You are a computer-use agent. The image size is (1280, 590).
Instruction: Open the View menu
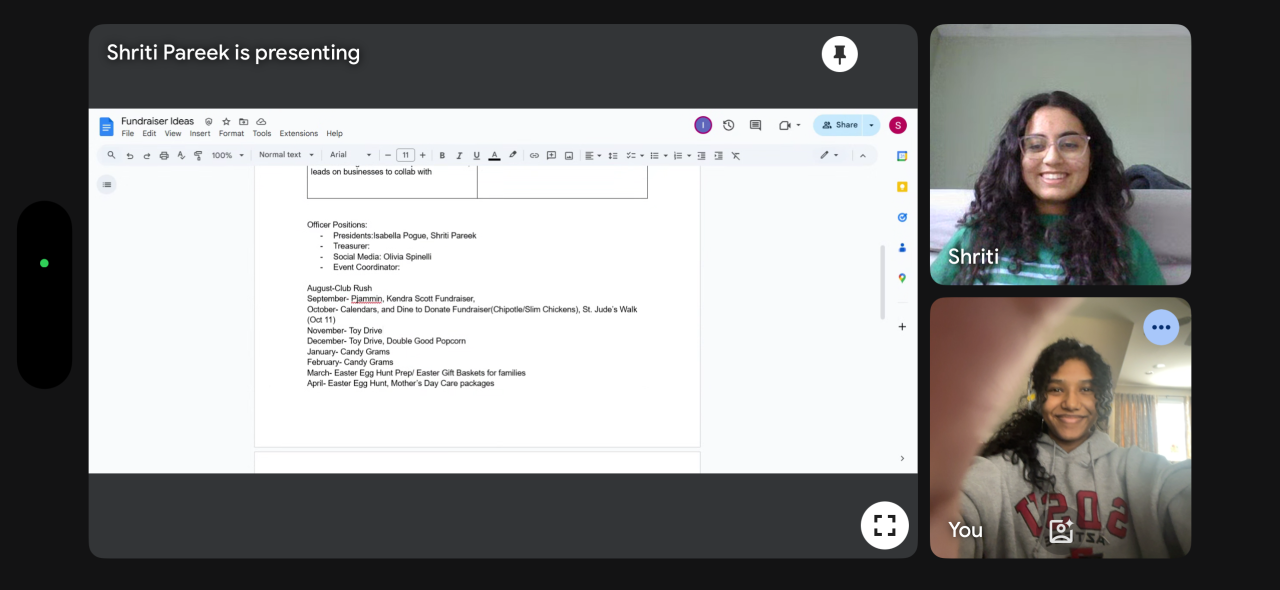[x=173, y=134]
